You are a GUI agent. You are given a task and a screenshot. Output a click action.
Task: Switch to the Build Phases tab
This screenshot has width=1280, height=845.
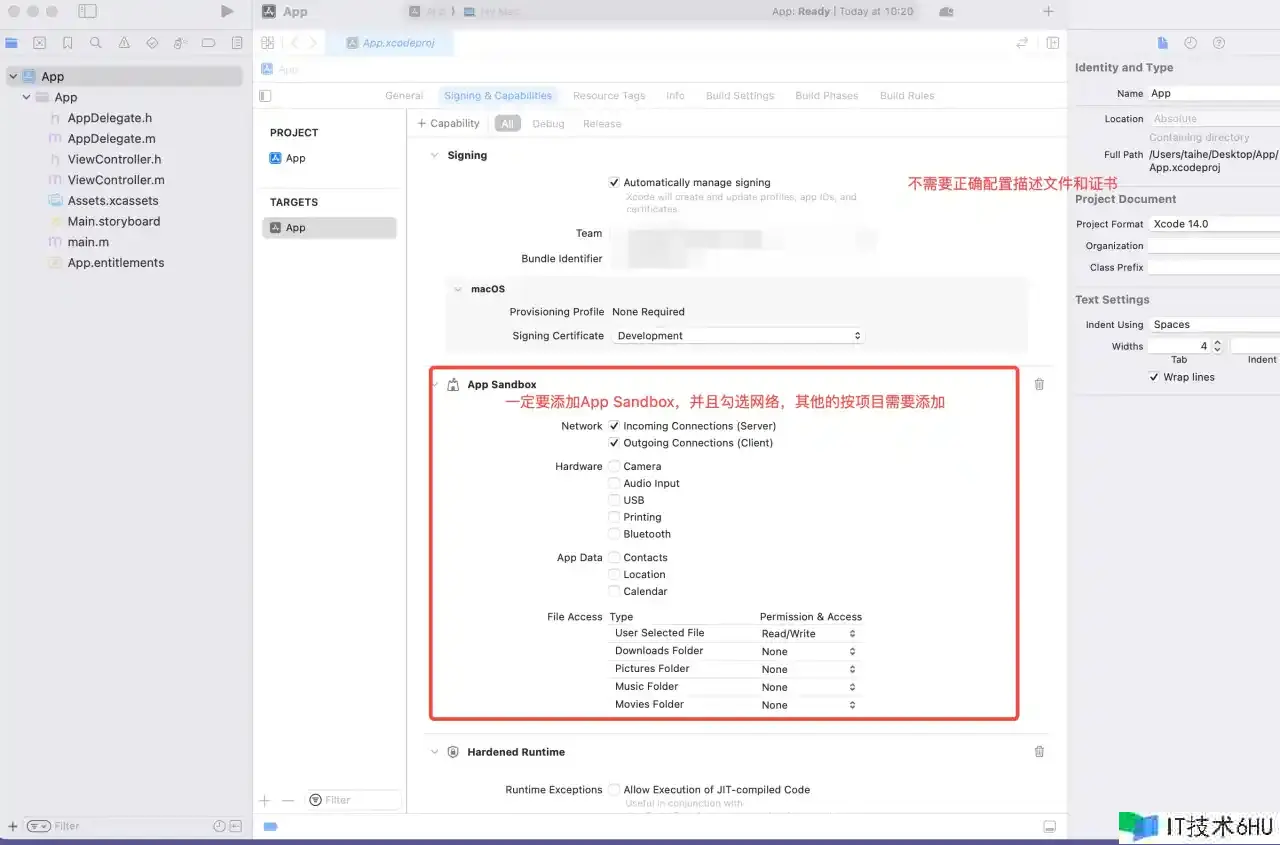click(x=827, y=96)
